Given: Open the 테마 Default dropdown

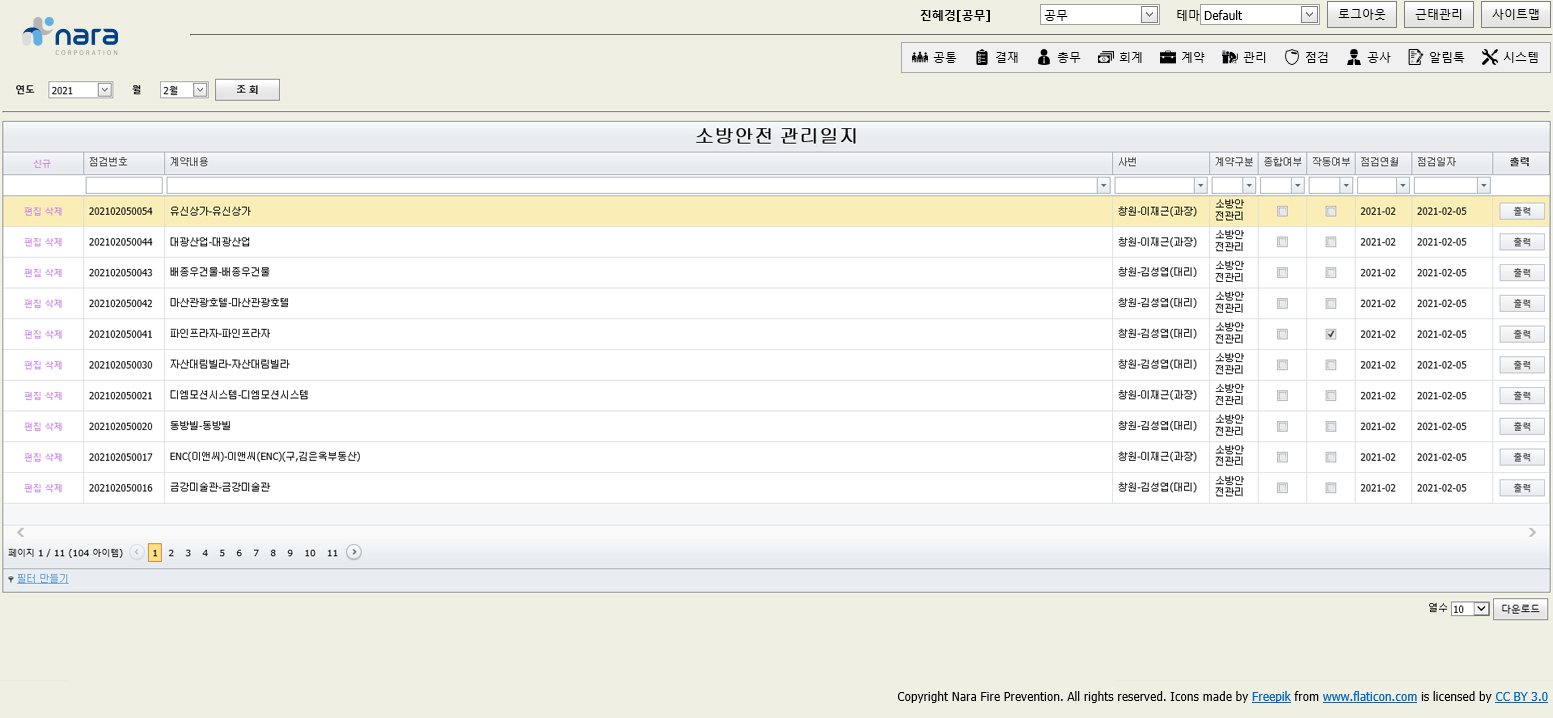Looking at the screenshot, I should point(1309,15).
